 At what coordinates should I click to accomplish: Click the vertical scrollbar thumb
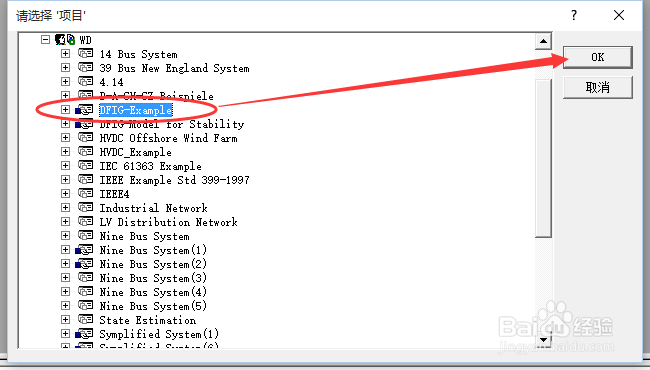coord(543,158)
